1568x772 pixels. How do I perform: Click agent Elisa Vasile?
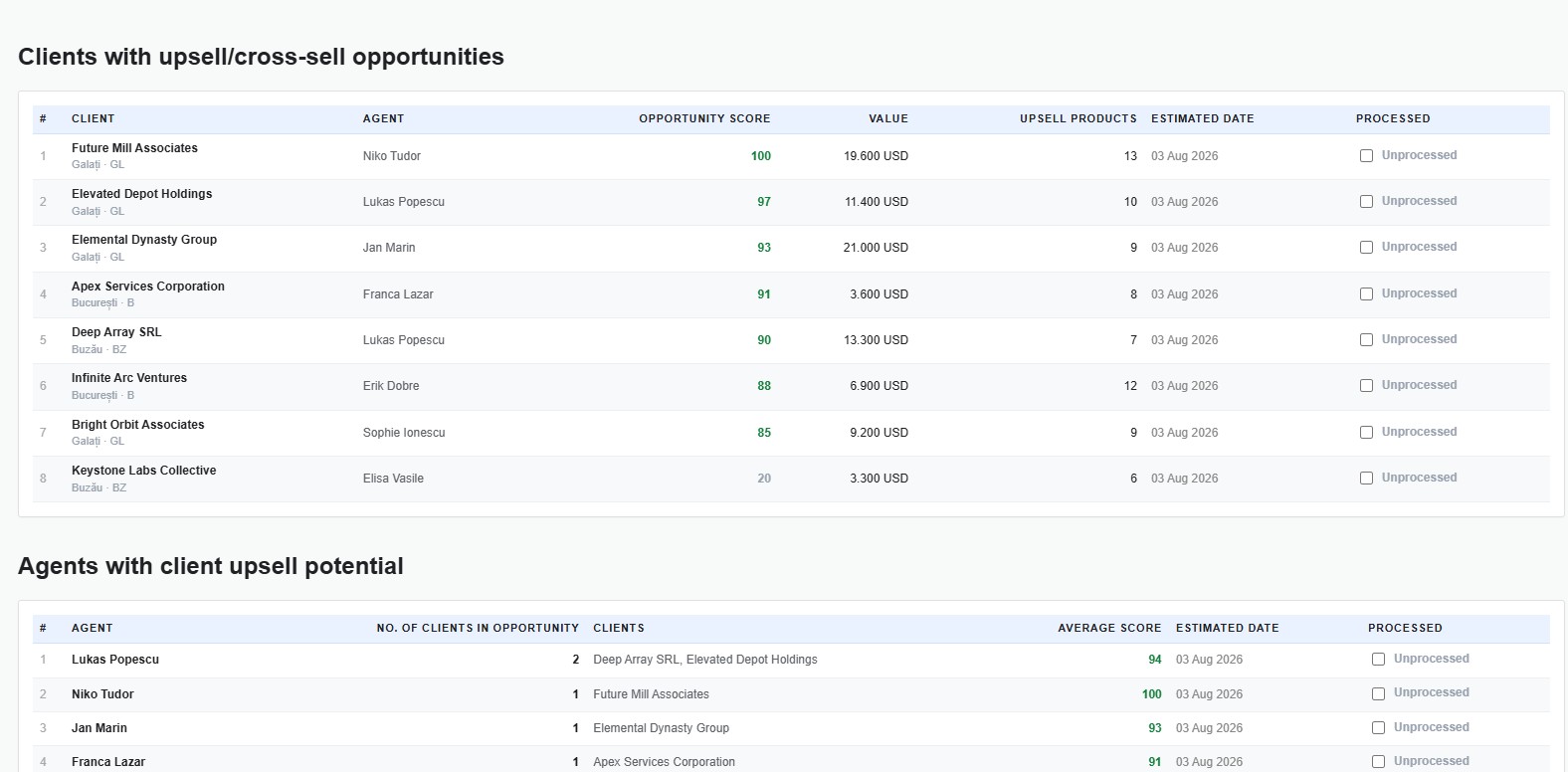point(393,479)
